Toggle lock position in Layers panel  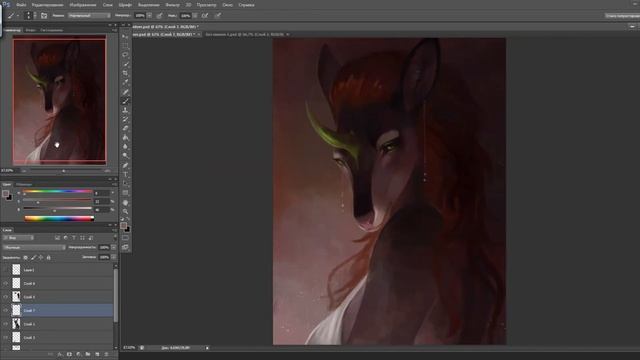point(41,258)
